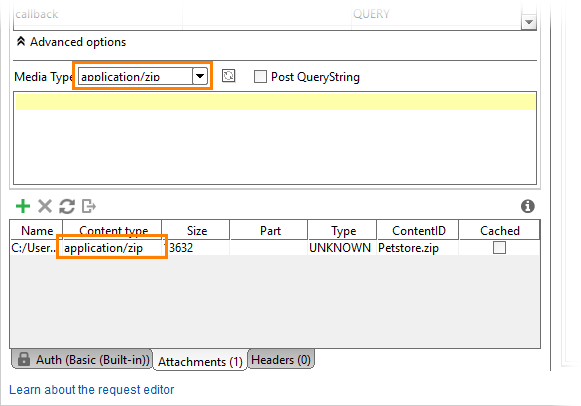Image resolution: width=581 pixels, height=406 pixels.
Task: Click the lock icon on Auth tab
Action: 24,359
